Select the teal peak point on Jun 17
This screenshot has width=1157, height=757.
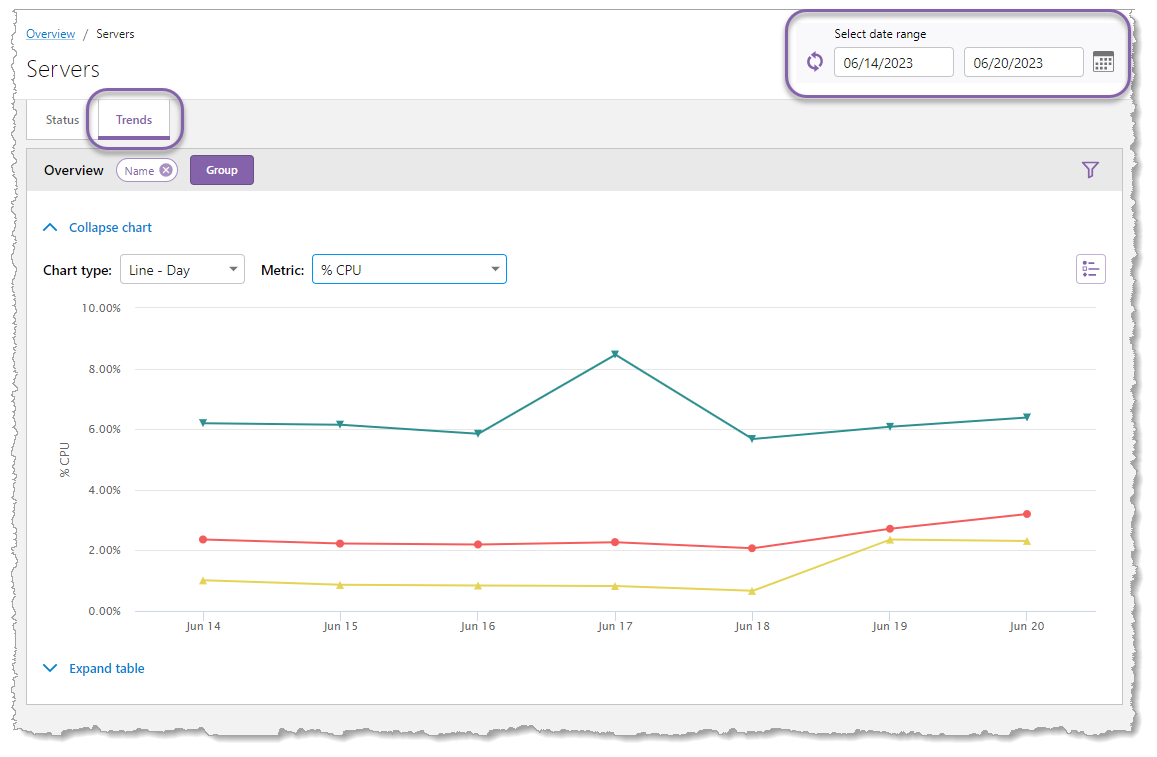click(x=615, y=352)
